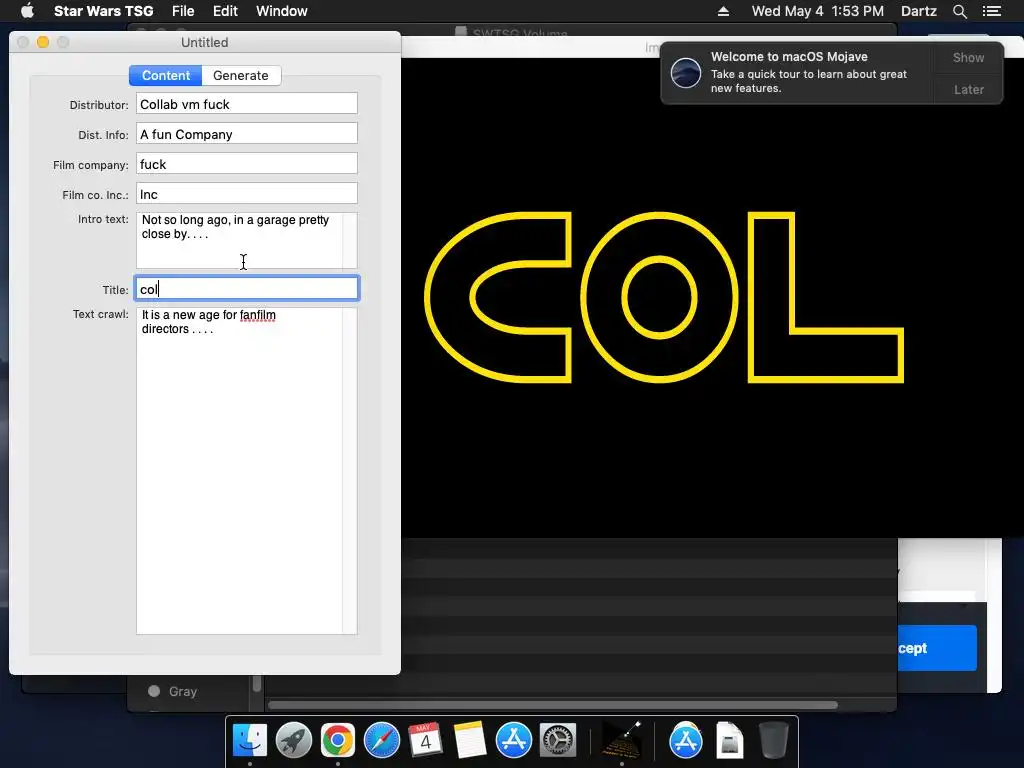Click the blue Accept button behind

coord(938,648)
